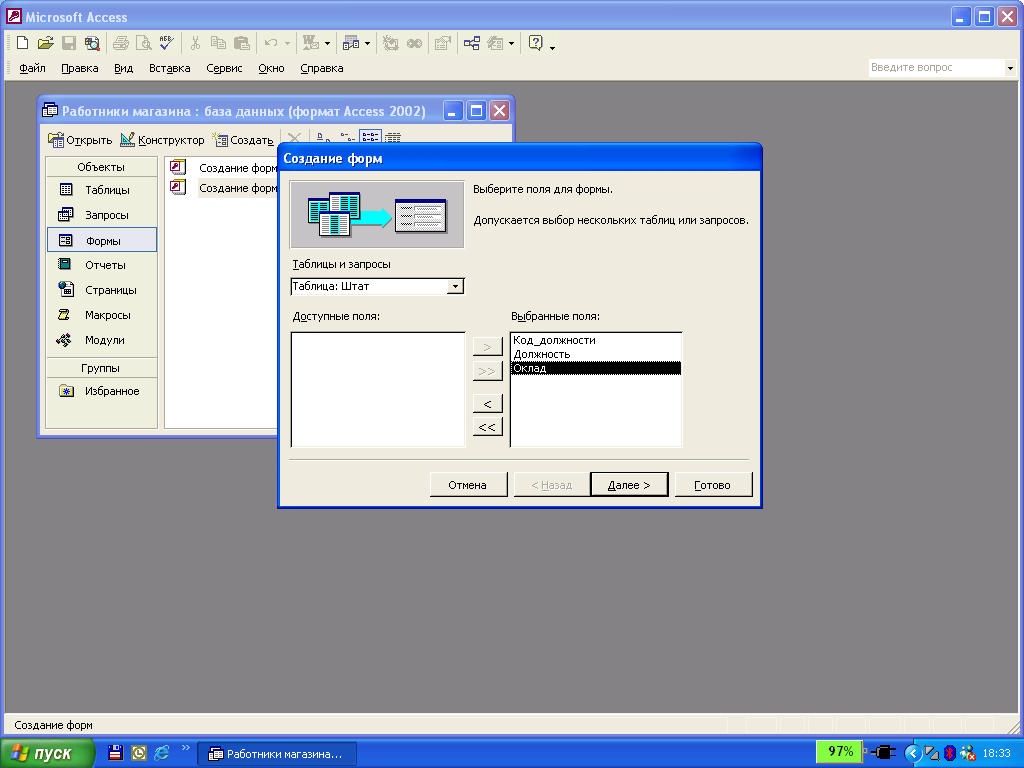Click the power plug tray icon
Screen dimensions: 1024x768
(x=883, y=752)
